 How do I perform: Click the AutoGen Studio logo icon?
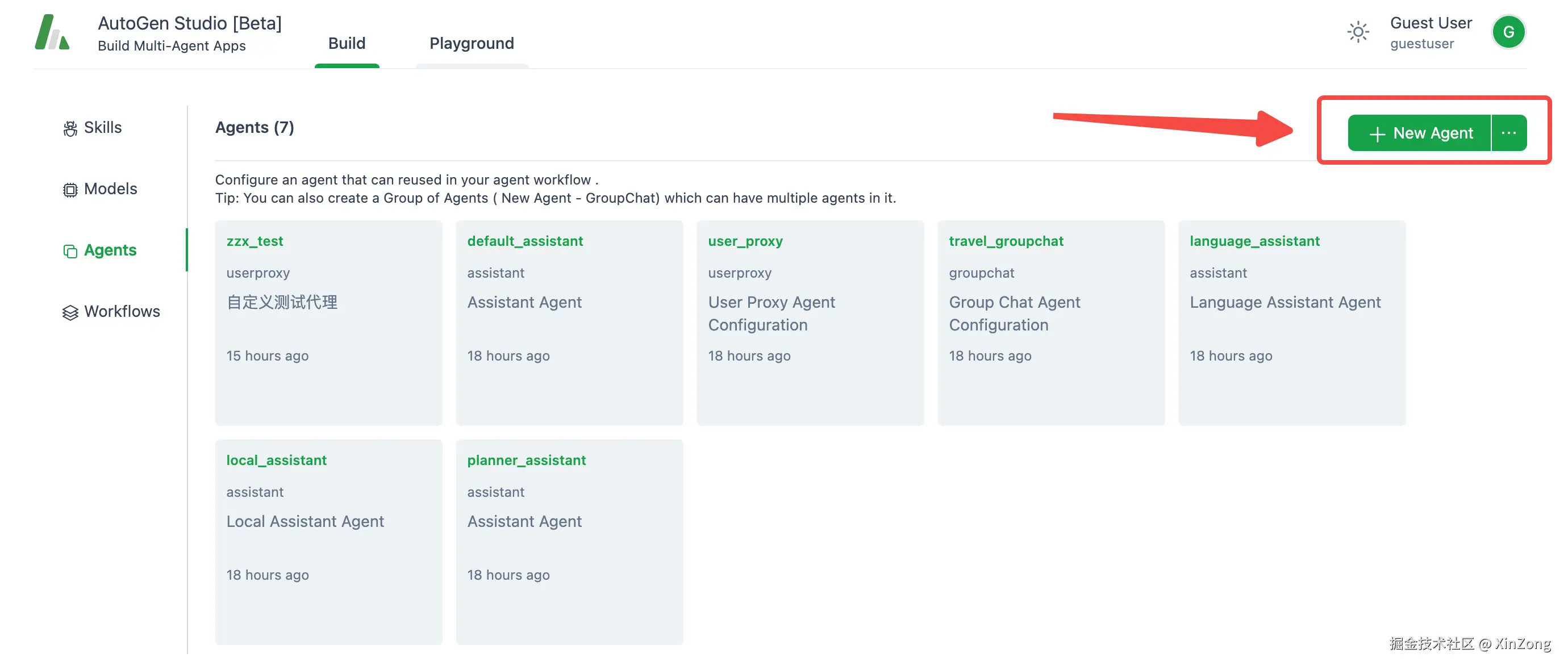pos(52,32)
